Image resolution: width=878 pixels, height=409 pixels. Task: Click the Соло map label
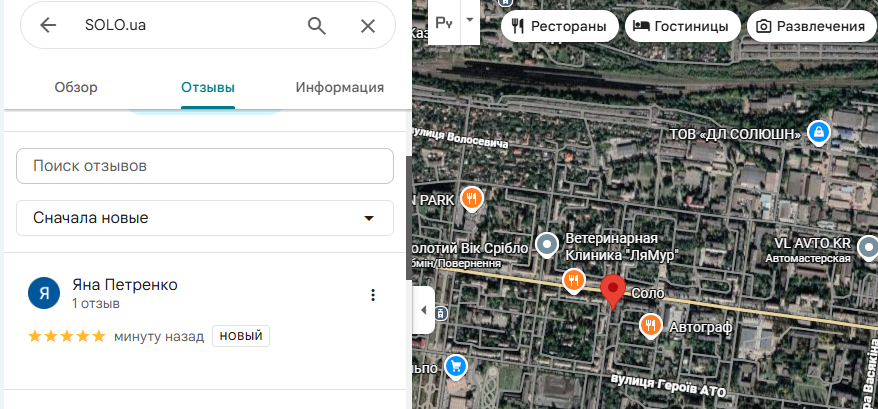point(648,293)
